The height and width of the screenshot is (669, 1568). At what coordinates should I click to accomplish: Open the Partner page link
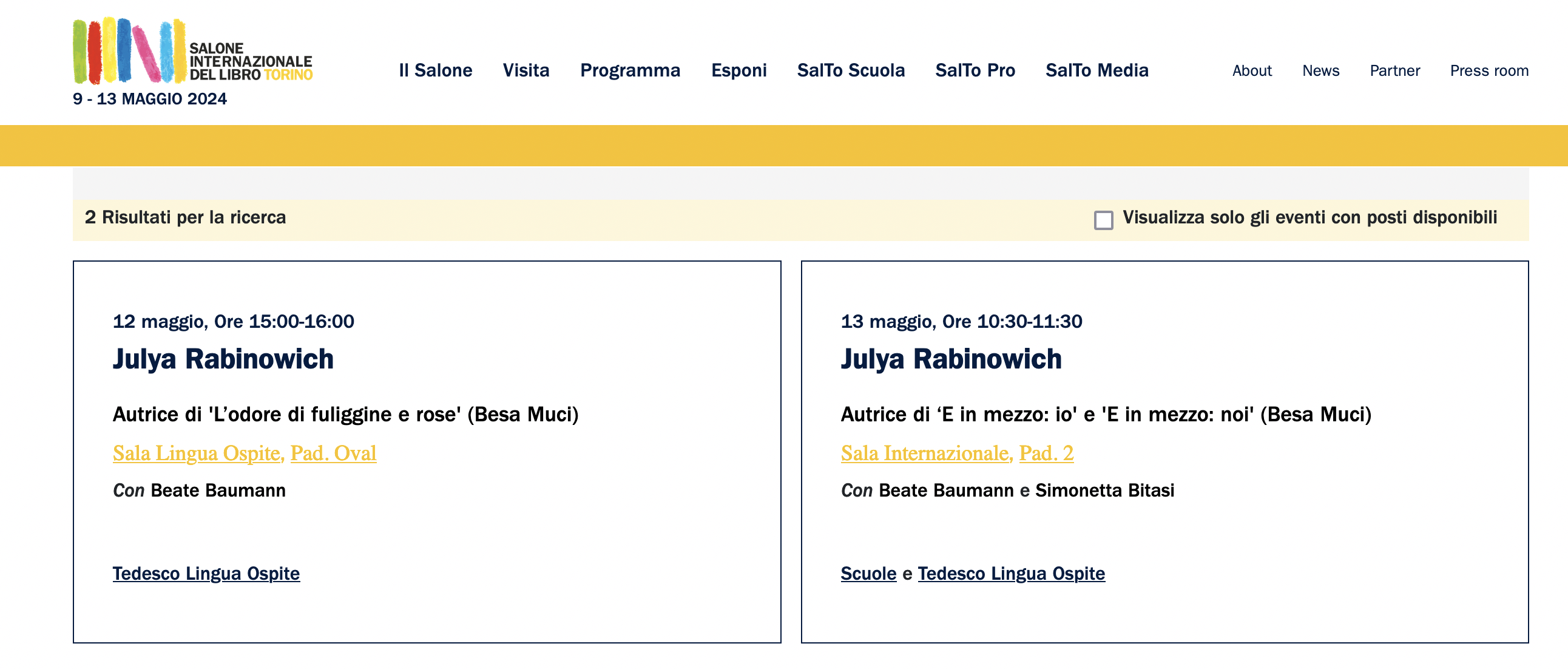[x=1394, y=70]
